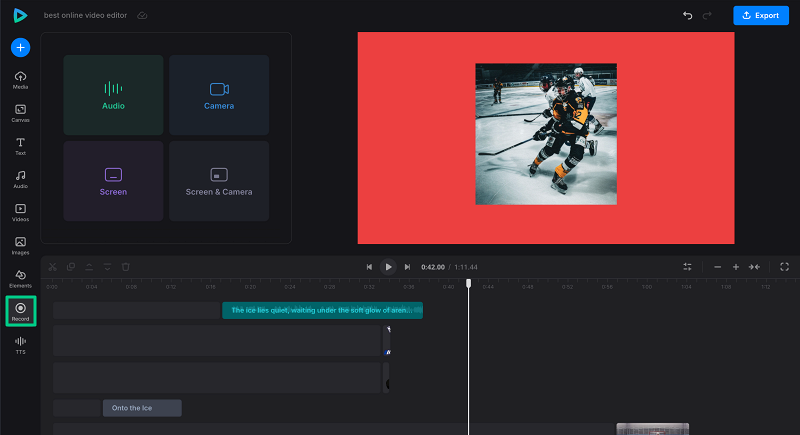Zoom out the timeline
The width and height of the screenshot is (800, 435).
(x=717, y=267)
